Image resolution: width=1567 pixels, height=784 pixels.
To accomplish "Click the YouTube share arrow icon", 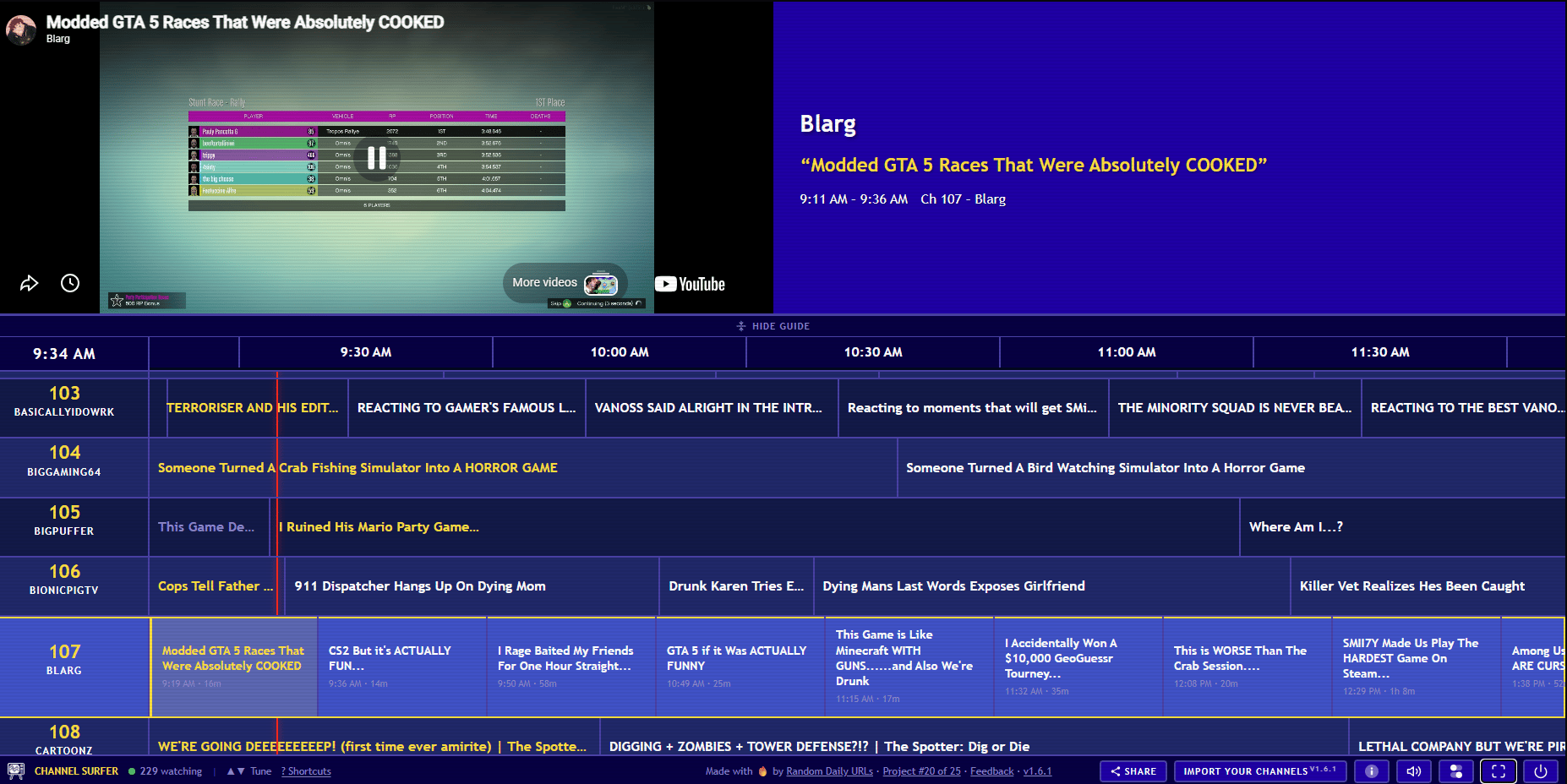I will 30,283.
